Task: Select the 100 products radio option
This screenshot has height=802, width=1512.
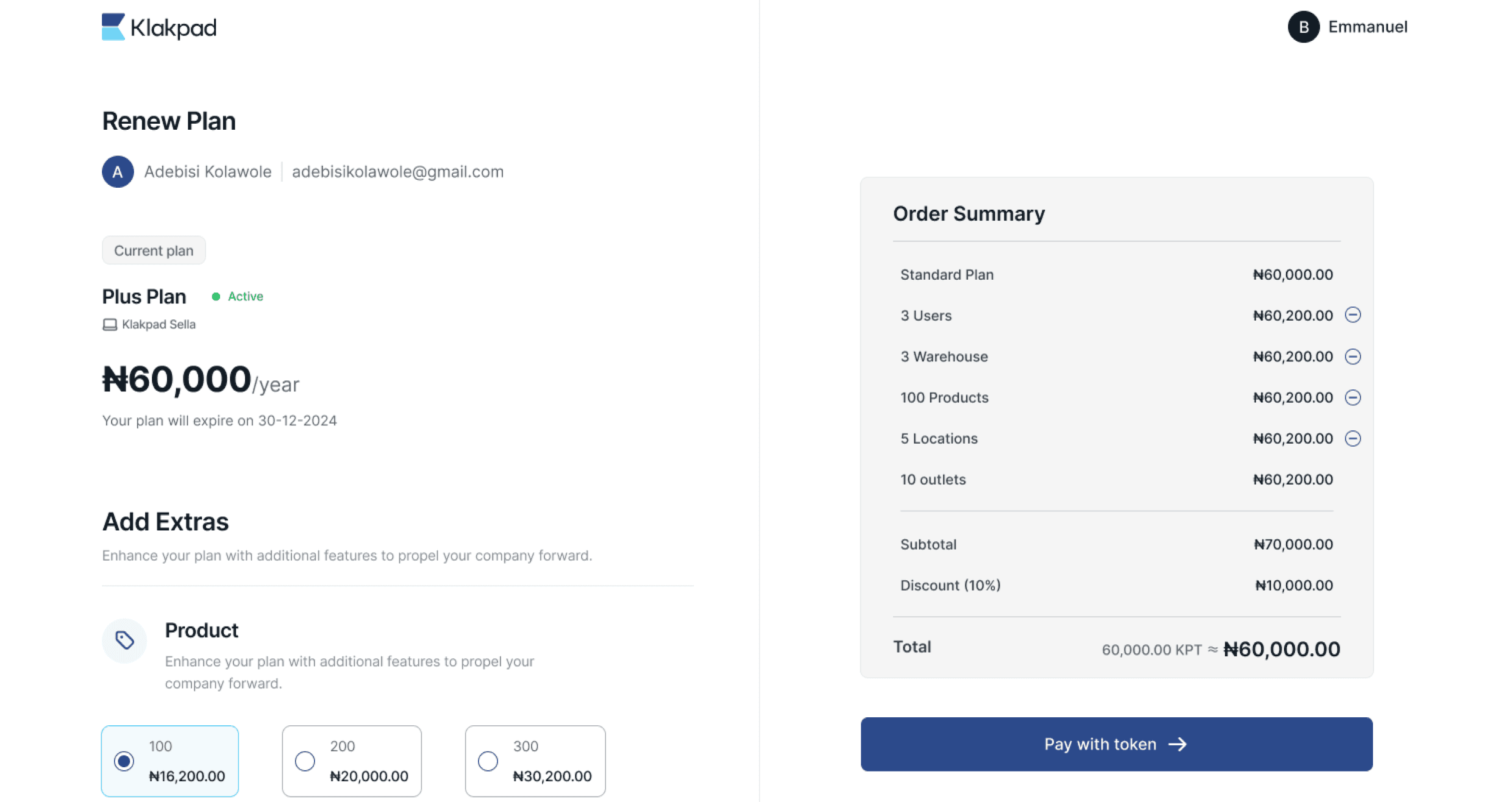Action: pyautogui.click(x=124, y=761)
